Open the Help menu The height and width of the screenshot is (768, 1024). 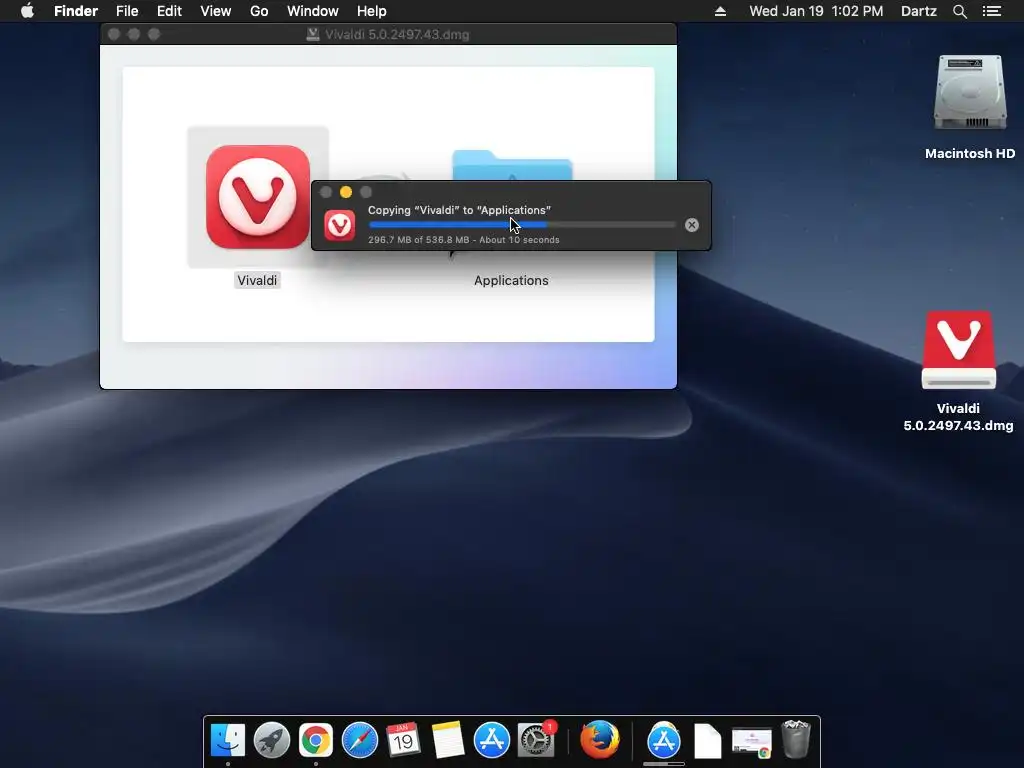point(372,11)
